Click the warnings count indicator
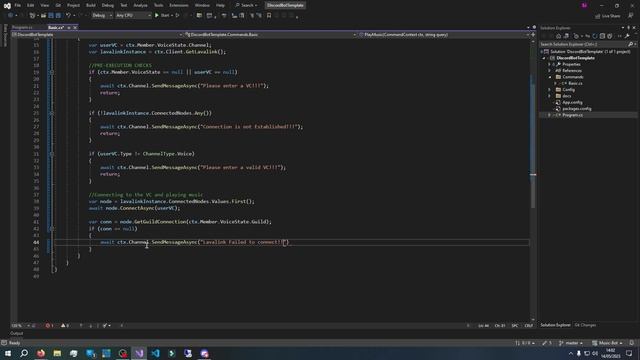Image resolution: width=640 pixels, height=360 pixels. [65, 326]
